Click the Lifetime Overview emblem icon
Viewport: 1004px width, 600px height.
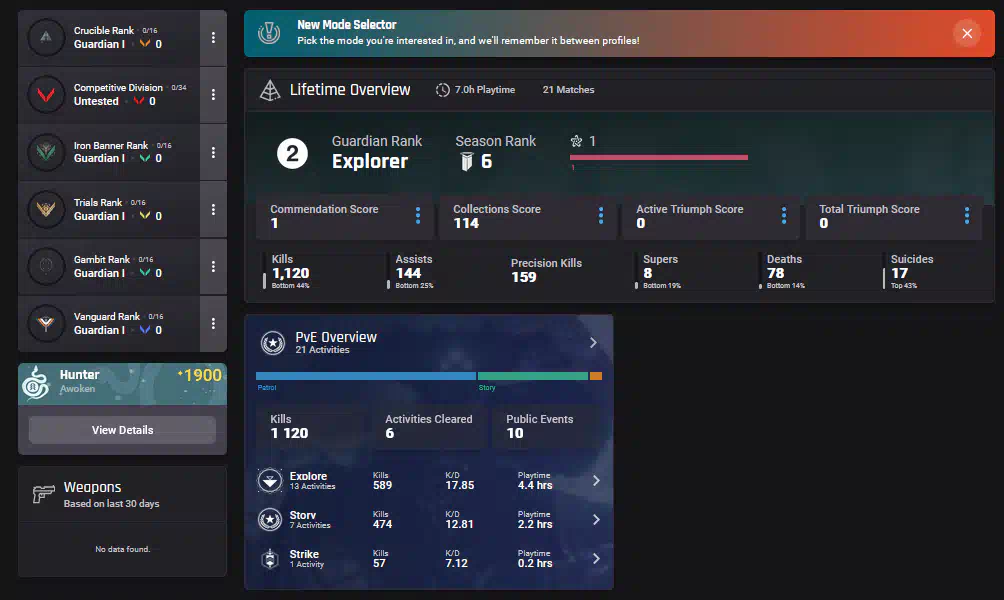[x=270, y=90]
